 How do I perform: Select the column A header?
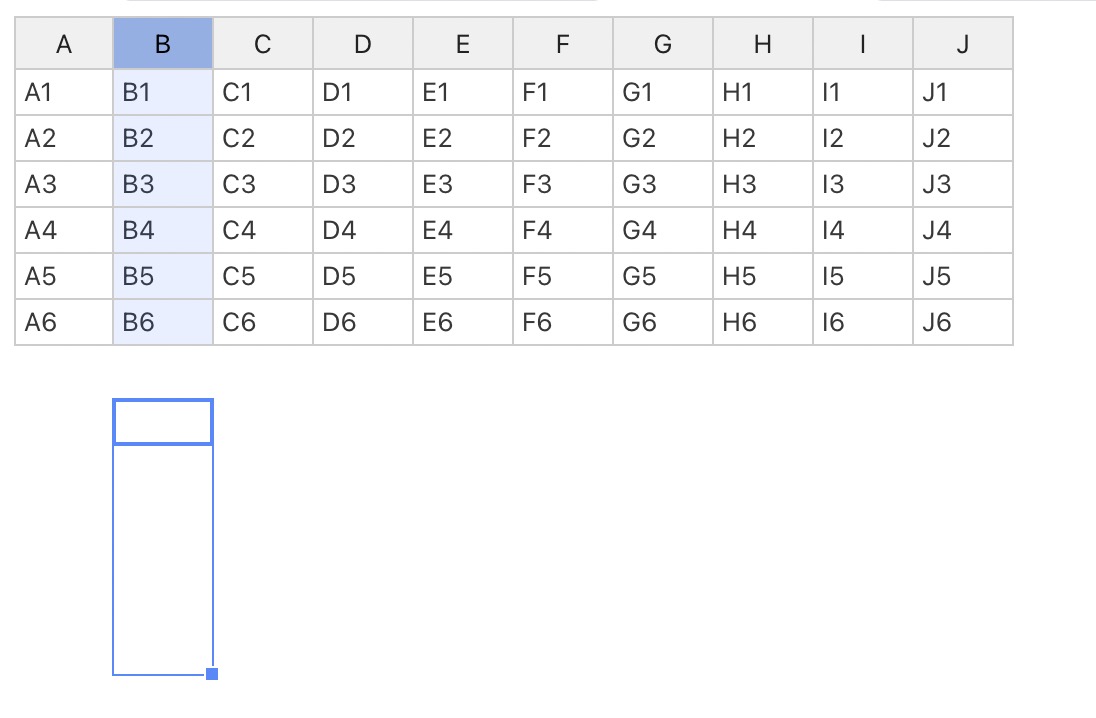[63, 44]
